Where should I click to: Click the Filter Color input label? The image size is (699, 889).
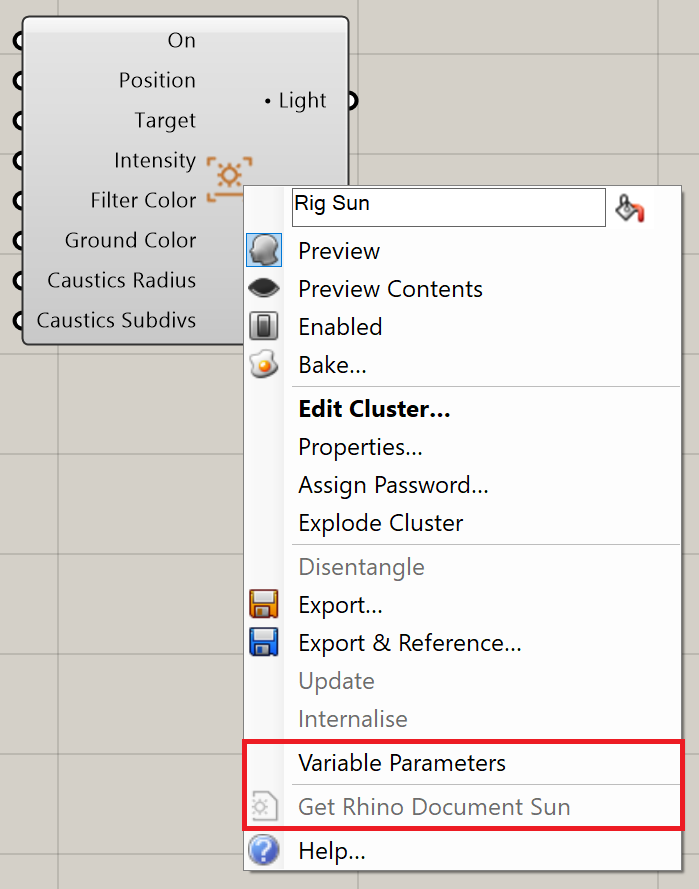pyautogui.click(x=143, y=200)
